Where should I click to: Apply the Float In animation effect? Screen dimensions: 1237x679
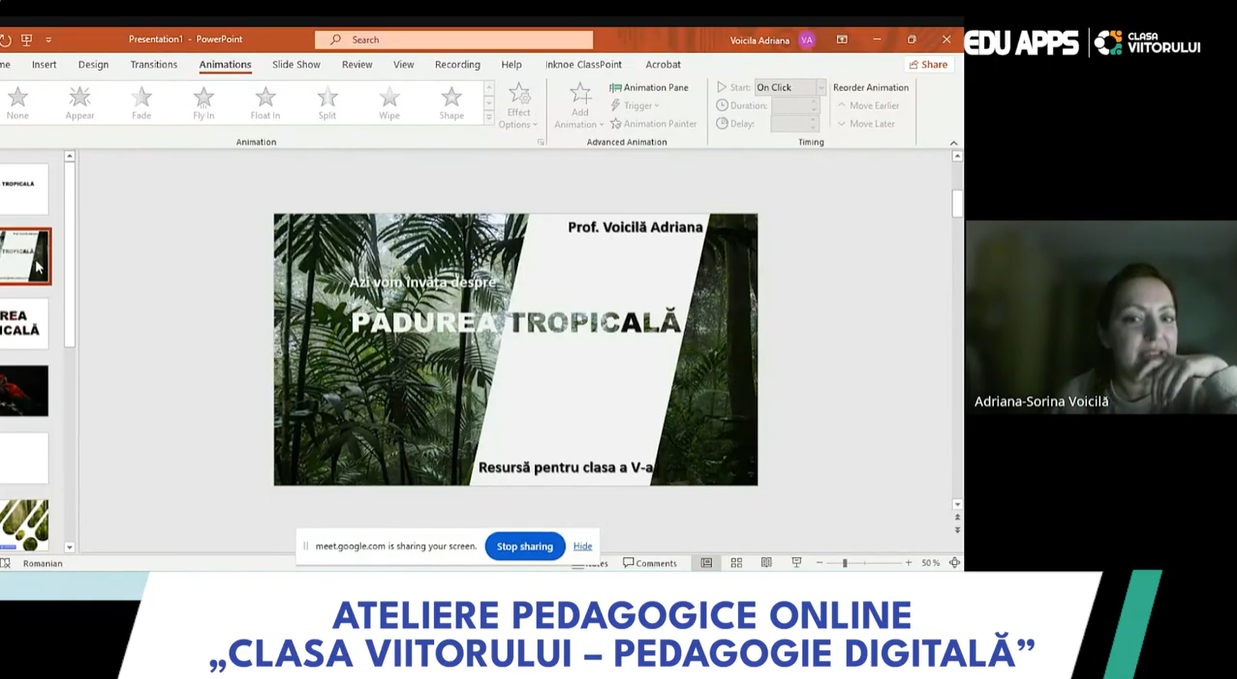265,103
